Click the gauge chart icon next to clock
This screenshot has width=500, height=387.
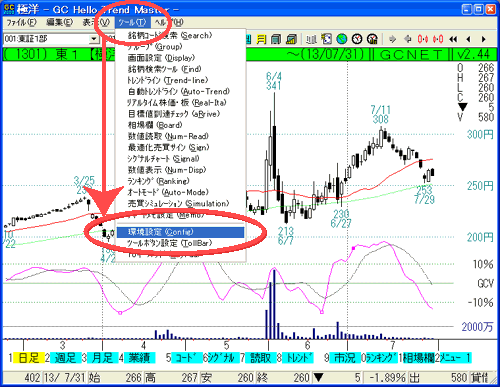point(372,39)
